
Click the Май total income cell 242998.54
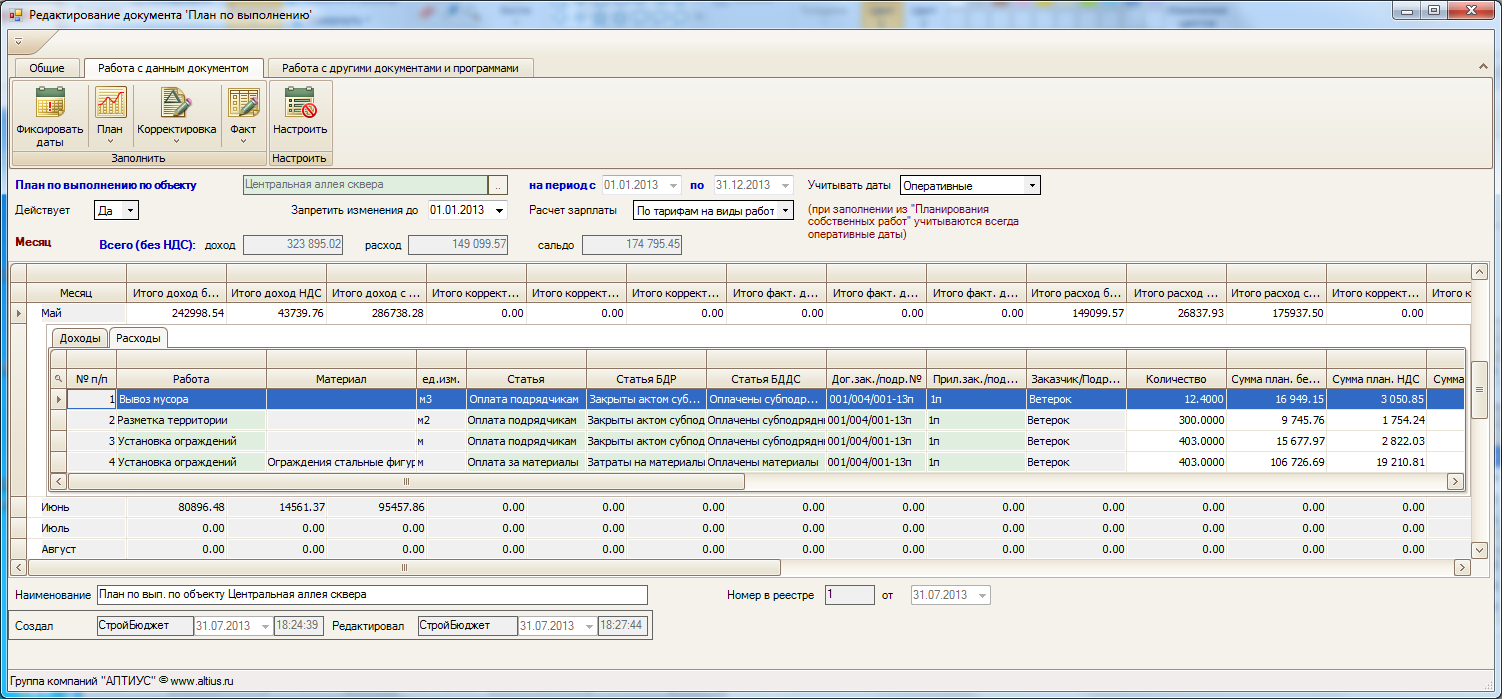tap(176, 313)
